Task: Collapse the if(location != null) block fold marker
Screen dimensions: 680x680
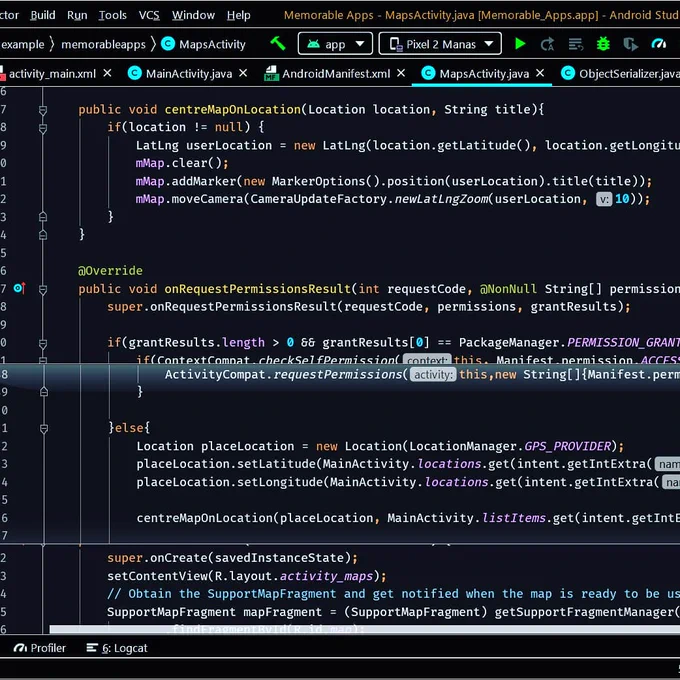Action: tap(42, 128)
